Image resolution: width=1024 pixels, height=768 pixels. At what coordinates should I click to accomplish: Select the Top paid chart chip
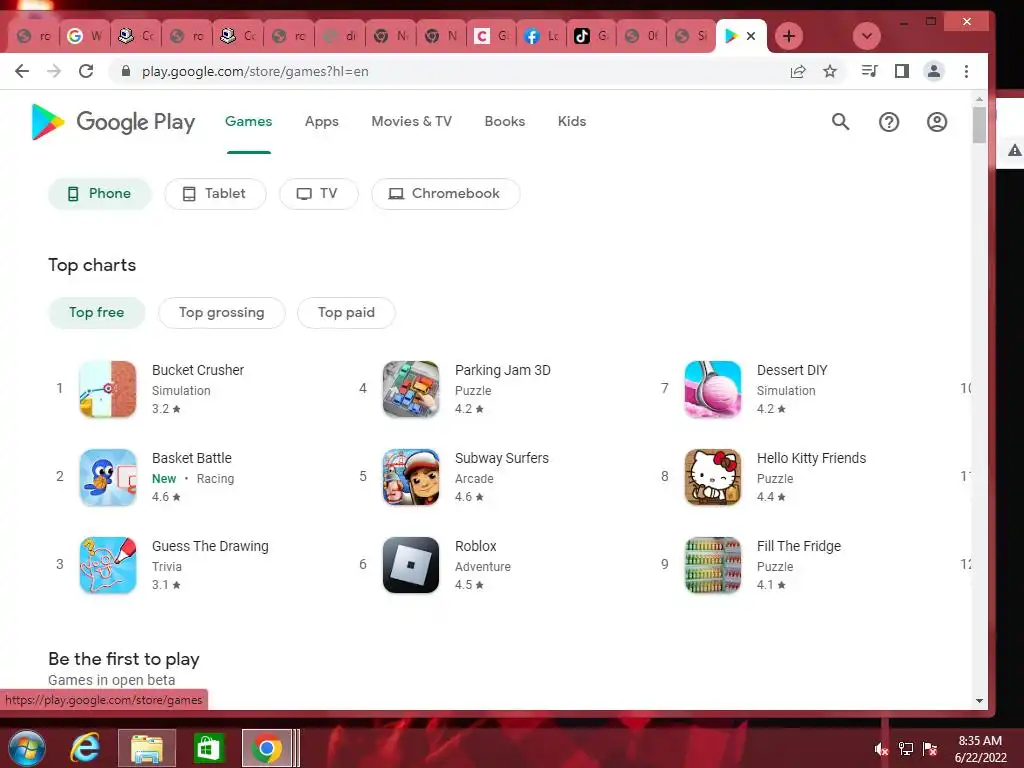346,313
